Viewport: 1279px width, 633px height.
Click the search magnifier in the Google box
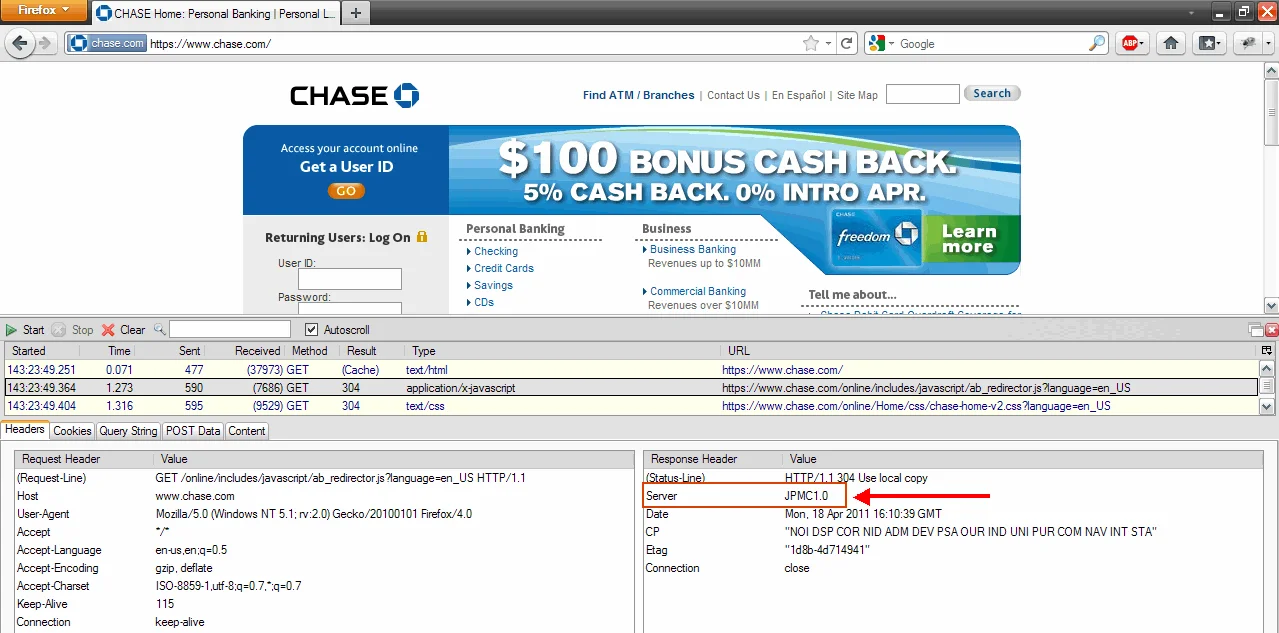(1097, 43)
